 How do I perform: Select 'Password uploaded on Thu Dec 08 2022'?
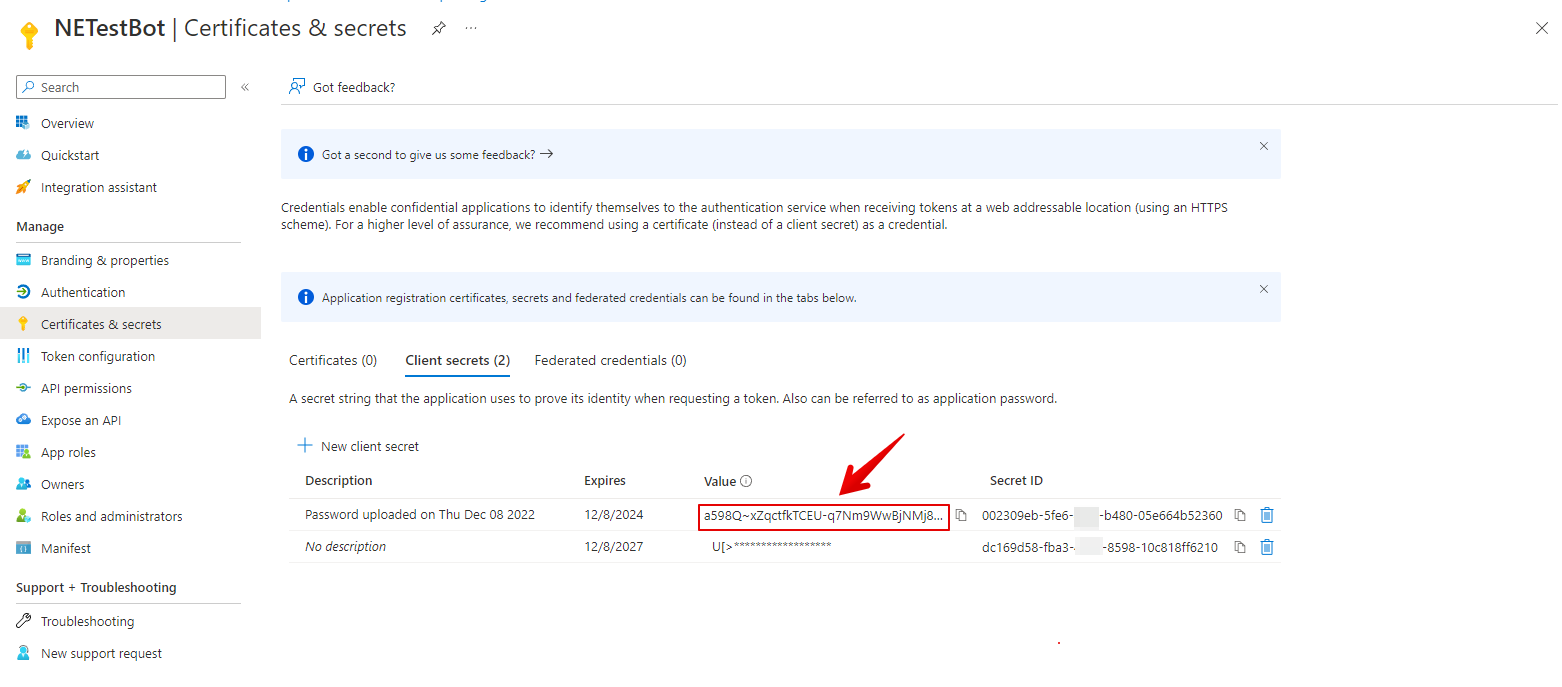[420, 515]
